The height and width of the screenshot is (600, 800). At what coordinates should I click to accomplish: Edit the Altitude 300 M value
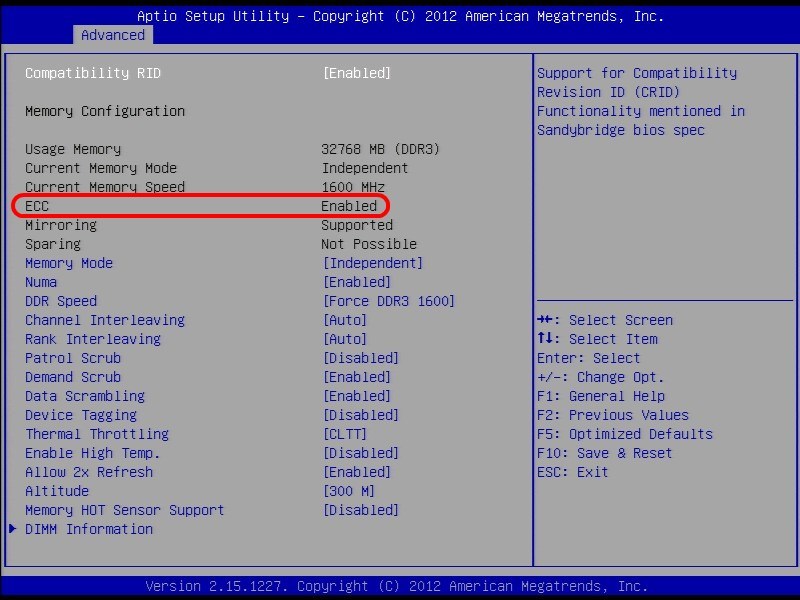(349, 491)
